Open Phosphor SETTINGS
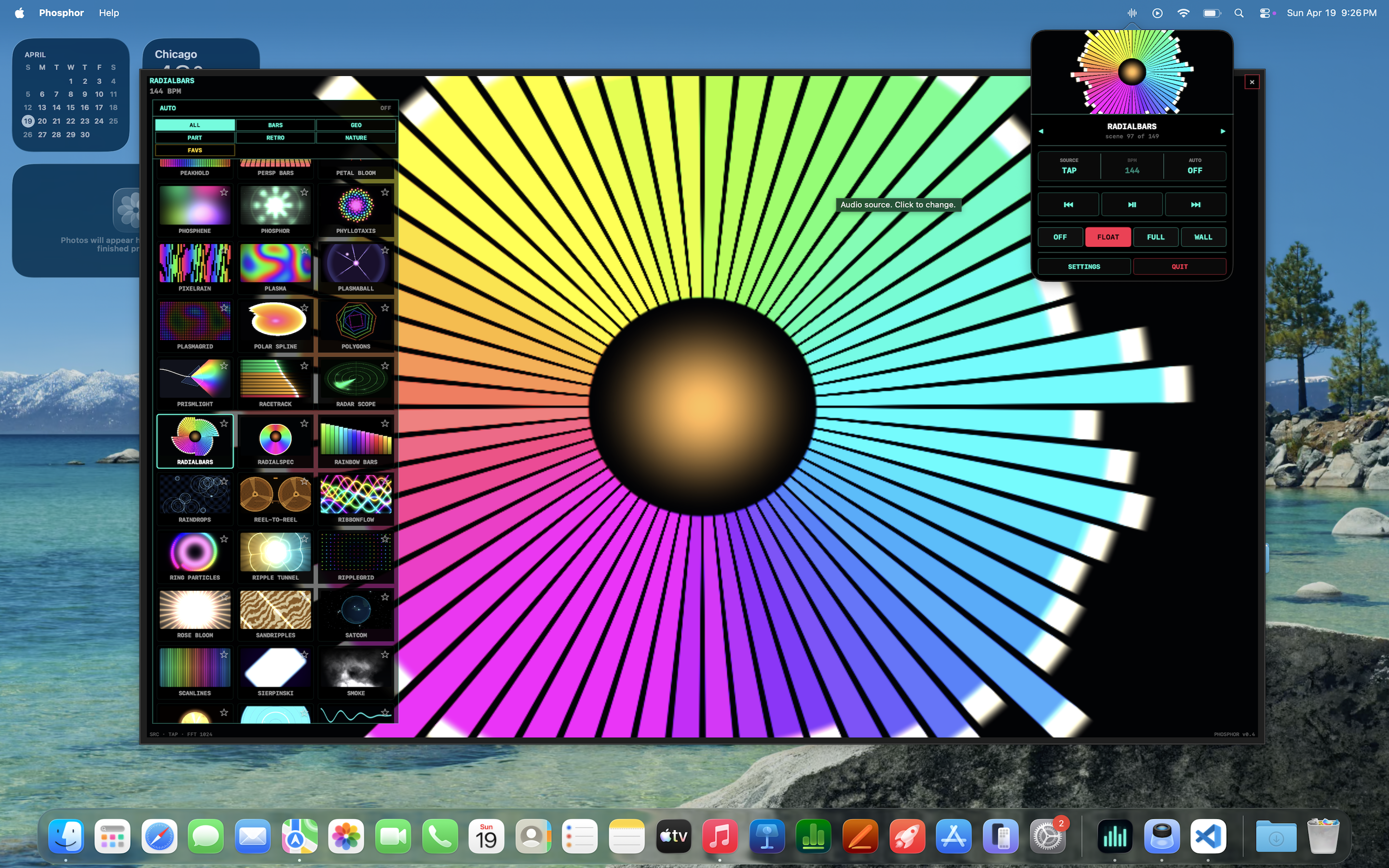1389x868 pixels. (x=1084, y=266)
